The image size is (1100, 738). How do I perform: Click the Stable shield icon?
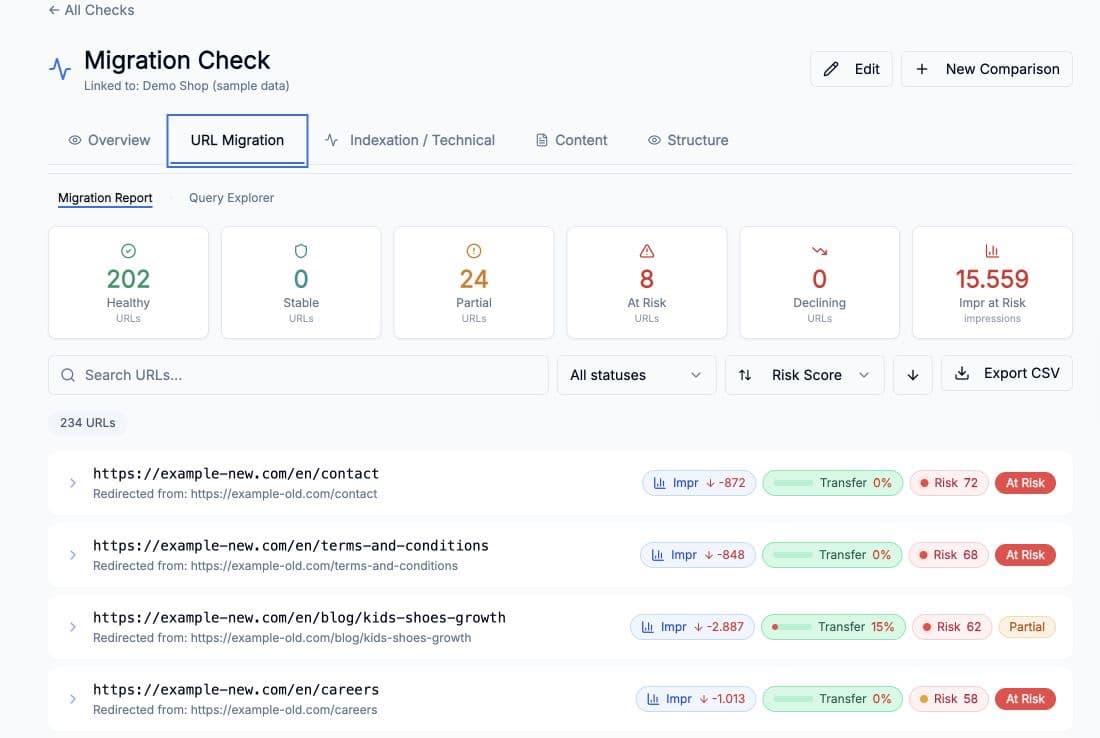(x=301, y=250)
